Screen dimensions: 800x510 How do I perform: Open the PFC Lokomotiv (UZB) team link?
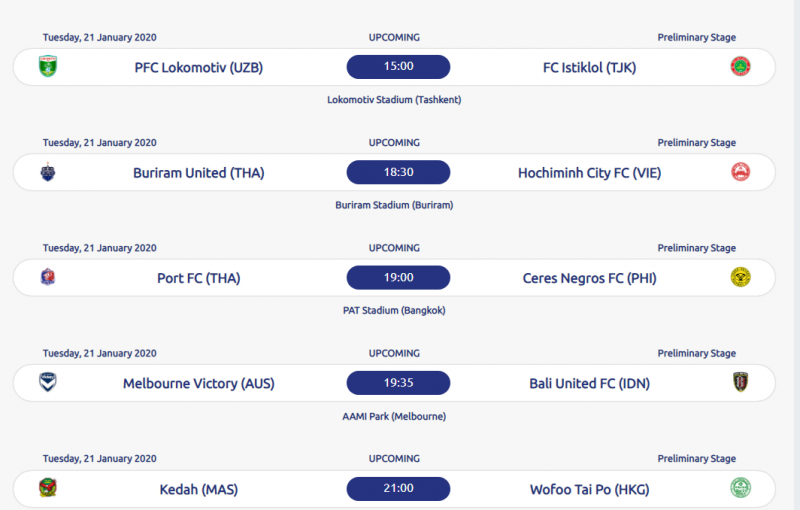coord(198,68)
